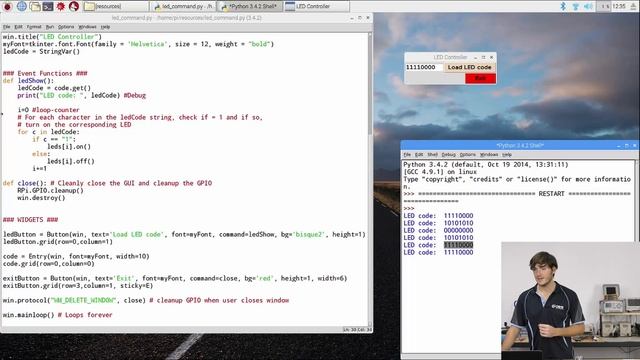Maximize the LED Controller window

coord(483,57)
